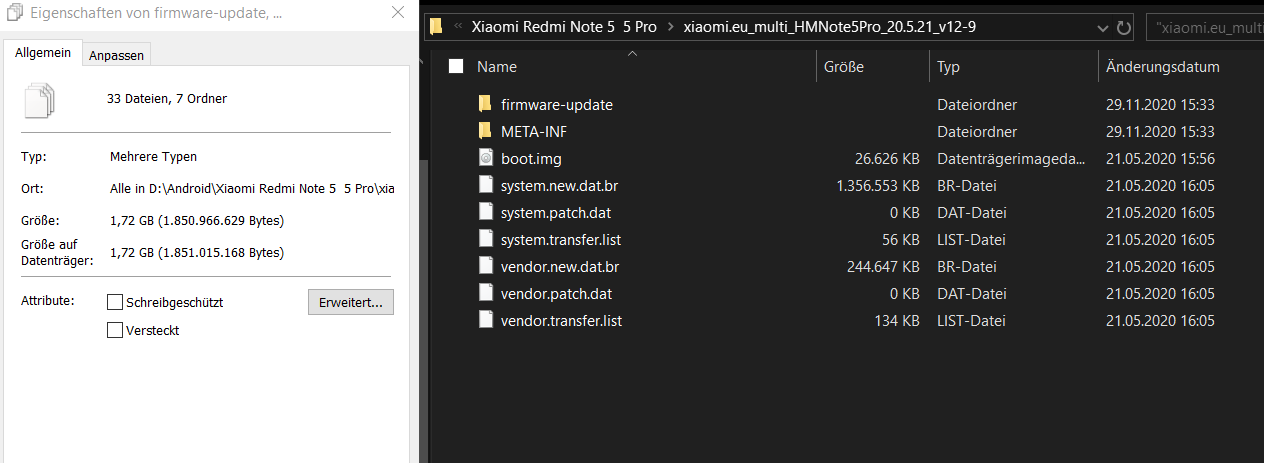Click the system.patch.dat file icon

tap(485, 212)
